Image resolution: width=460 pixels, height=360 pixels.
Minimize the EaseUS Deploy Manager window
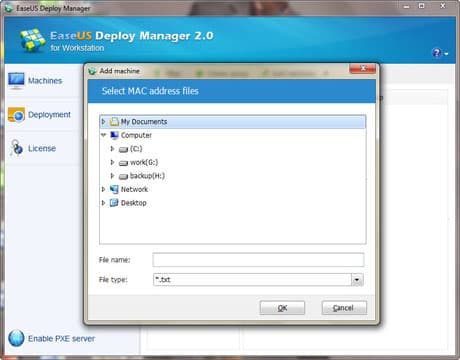(x=406, y=6)
